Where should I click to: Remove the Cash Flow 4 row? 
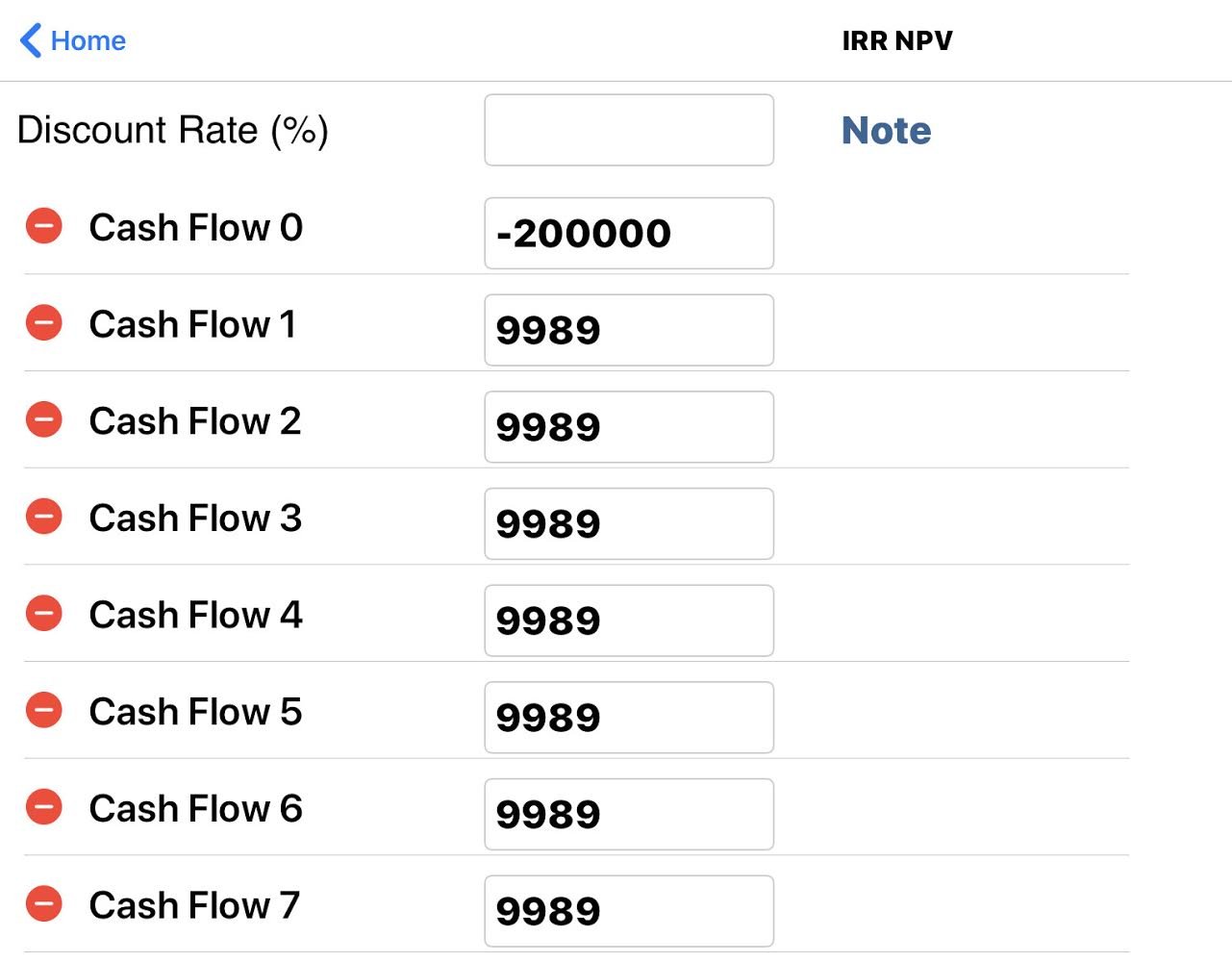pyautogui.click(x=44, y=613)
